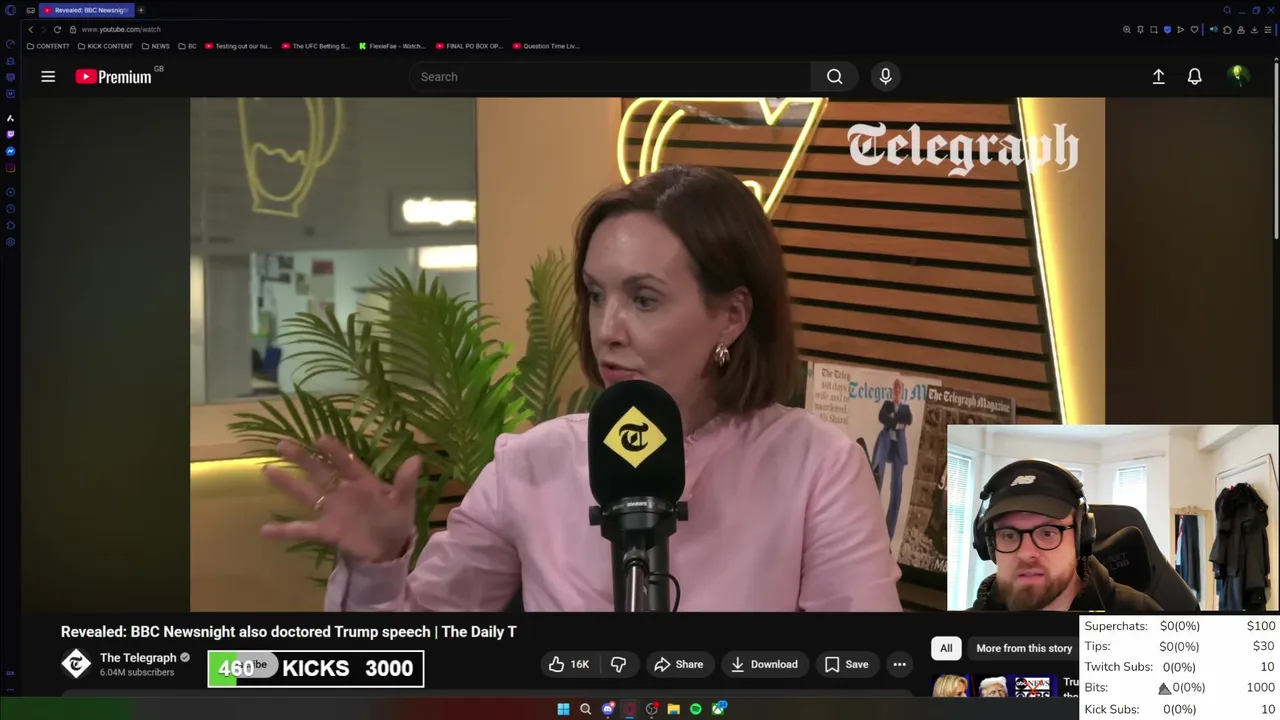
Task: Open the CONTENT? bookmarks folder
Action: click(48, 46)
